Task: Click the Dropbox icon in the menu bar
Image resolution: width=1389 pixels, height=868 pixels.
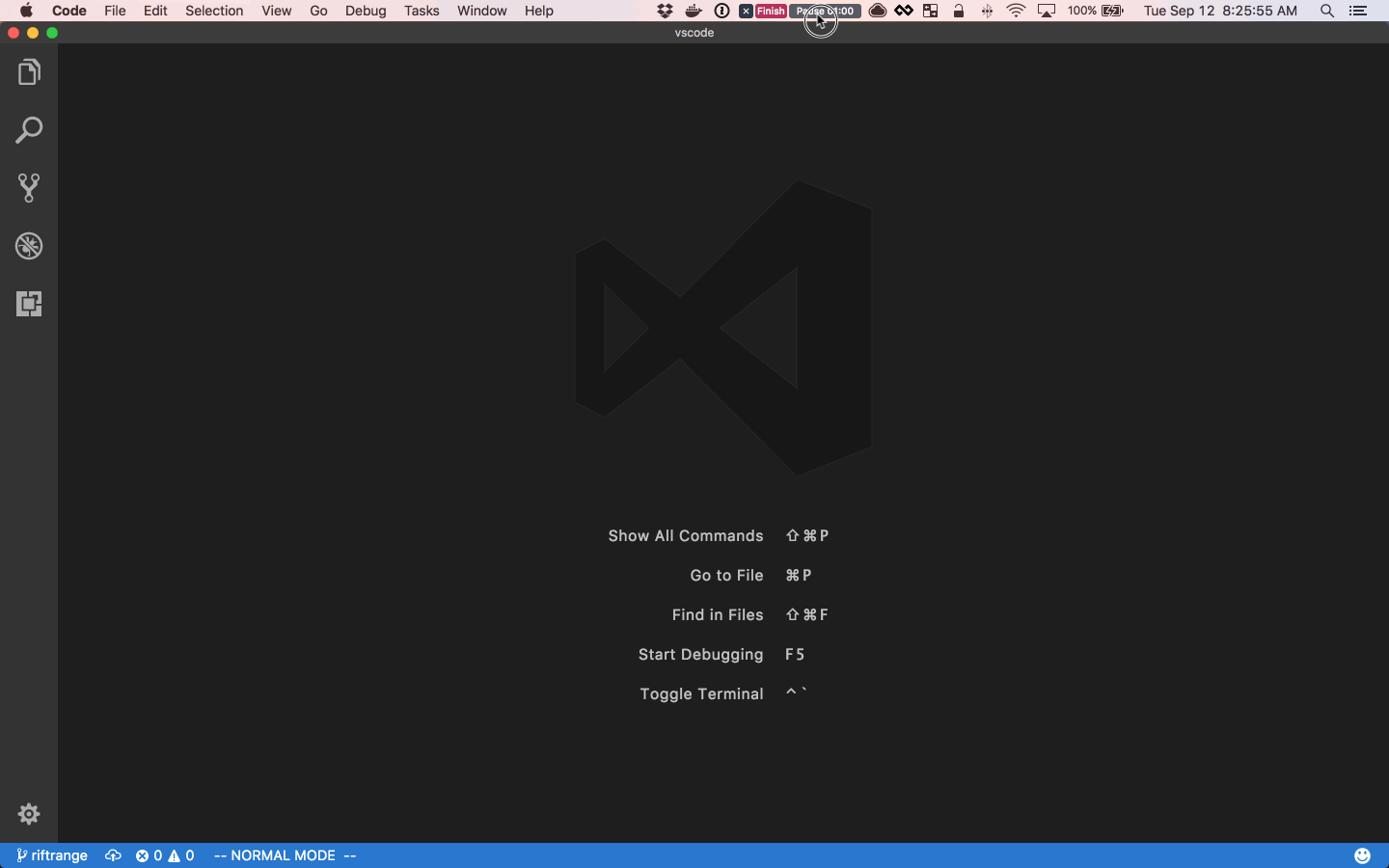Action: click(x=666, y=11)
